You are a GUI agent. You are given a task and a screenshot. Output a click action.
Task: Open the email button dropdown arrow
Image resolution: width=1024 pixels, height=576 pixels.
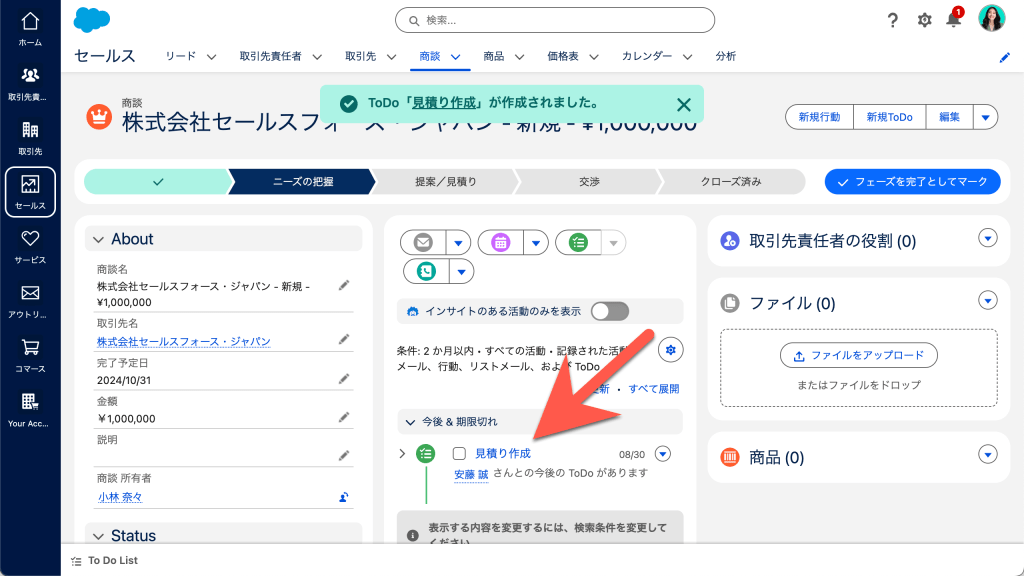(458, 243)
